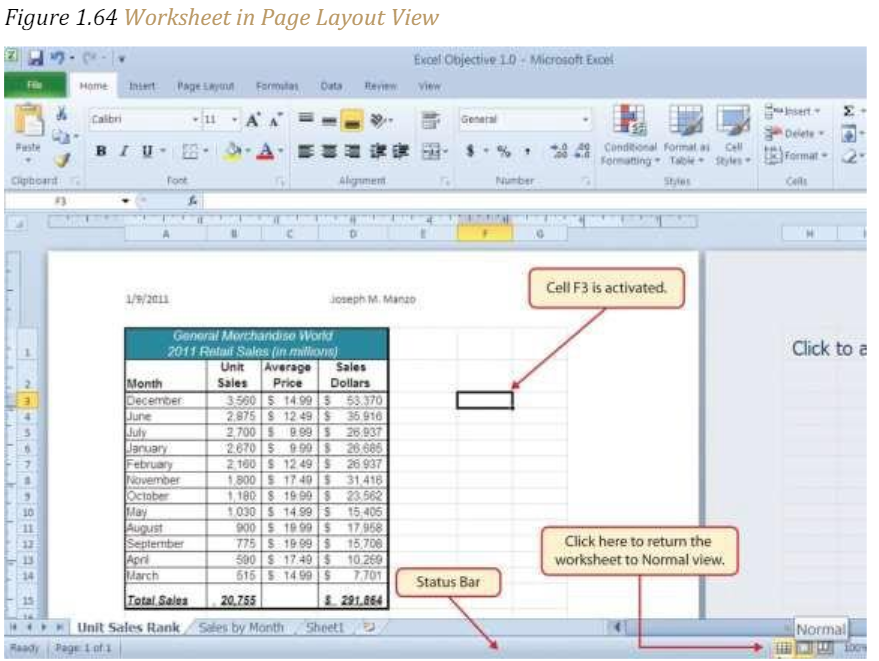
Task: Click the Accounting dollar format icon
Action: click(x=470, y=151)
